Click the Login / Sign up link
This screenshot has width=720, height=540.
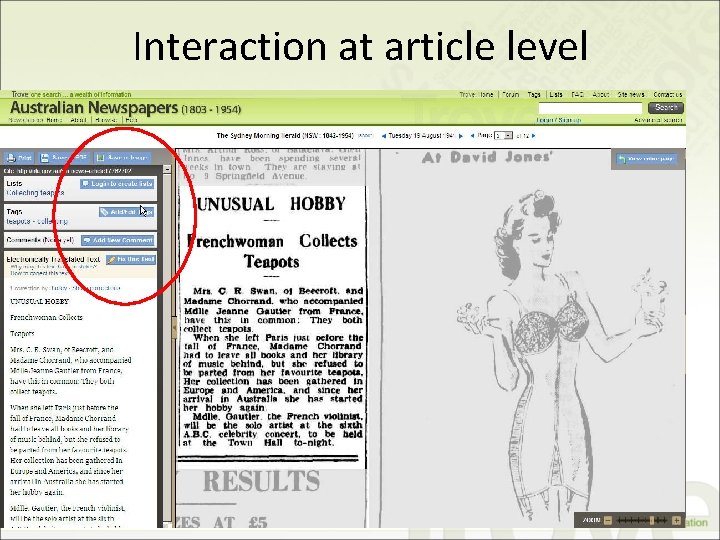[558, 120]
